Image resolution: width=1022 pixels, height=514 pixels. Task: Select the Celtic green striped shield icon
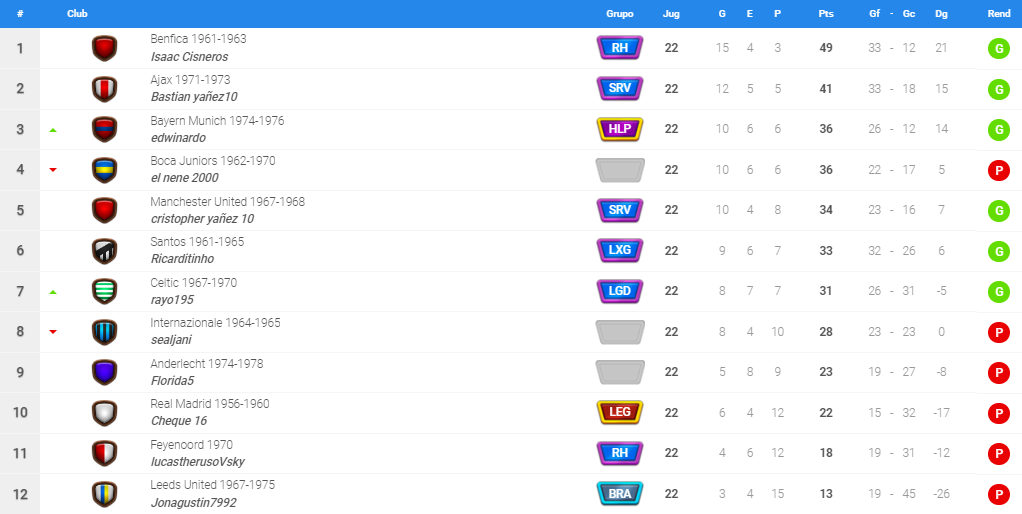(104, 291)
